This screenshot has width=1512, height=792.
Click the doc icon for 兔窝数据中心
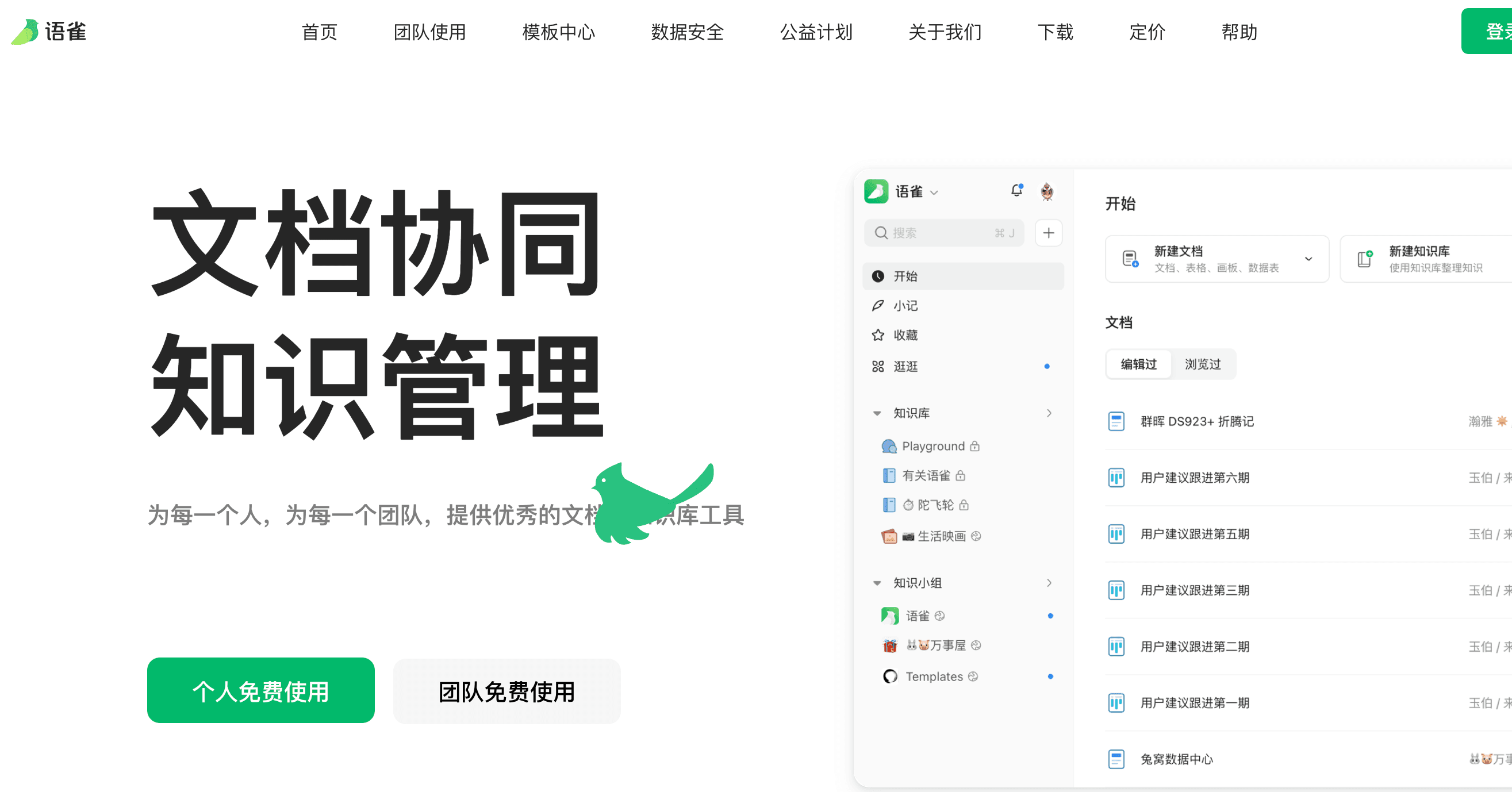(1116, 759)
